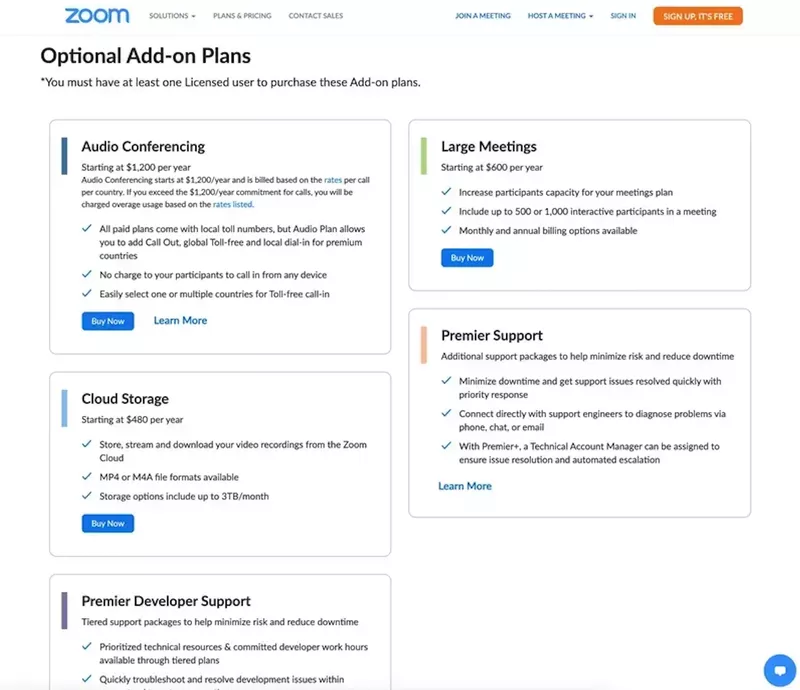The width and height of the screenshot is (800, 690).
Task: Expand the Solutions dropdown menu
Action: [x=171, y=15]
